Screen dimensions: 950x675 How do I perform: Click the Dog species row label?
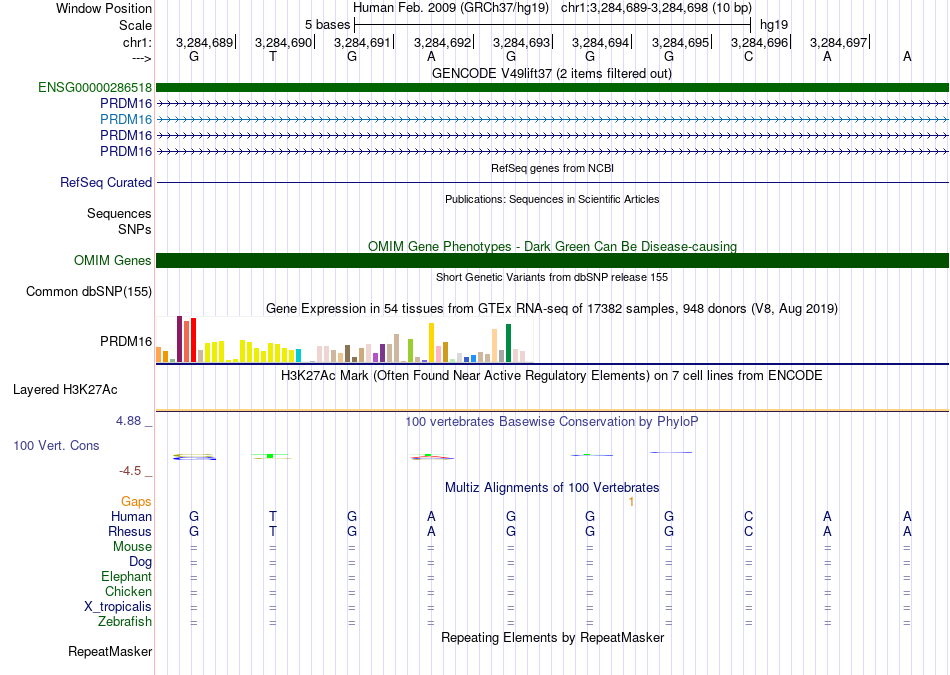point(140,562)
